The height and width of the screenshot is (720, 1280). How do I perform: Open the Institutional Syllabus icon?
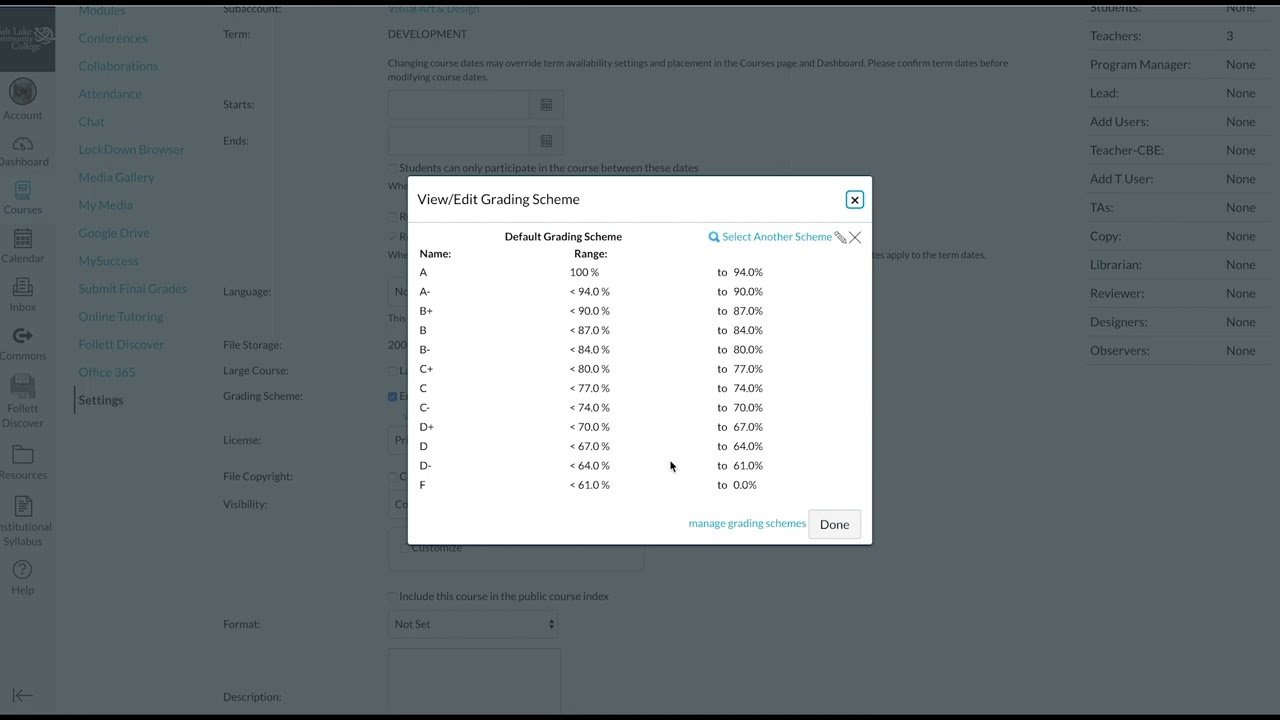pos(23,506)
